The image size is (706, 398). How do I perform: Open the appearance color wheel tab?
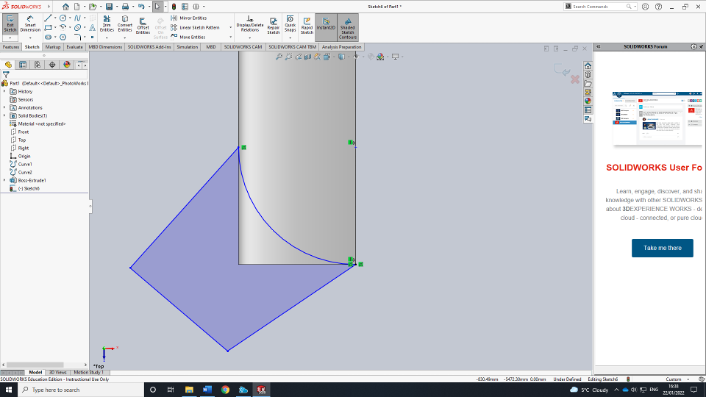[x=67, y=65]
